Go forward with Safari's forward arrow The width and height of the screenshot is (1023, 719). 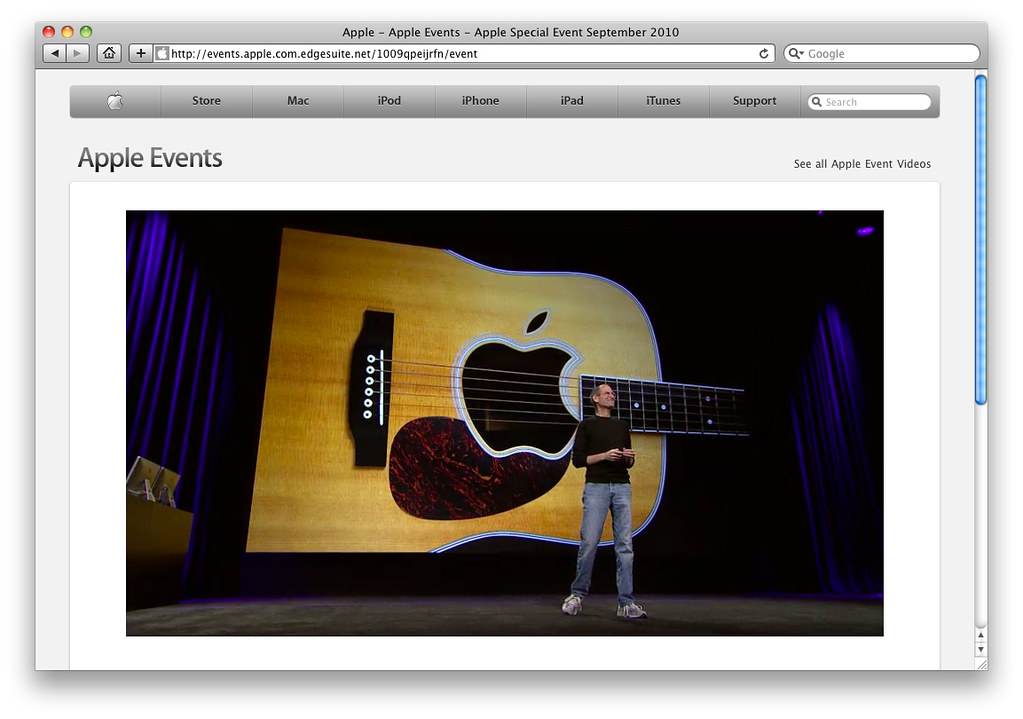(x=78, y=54)
